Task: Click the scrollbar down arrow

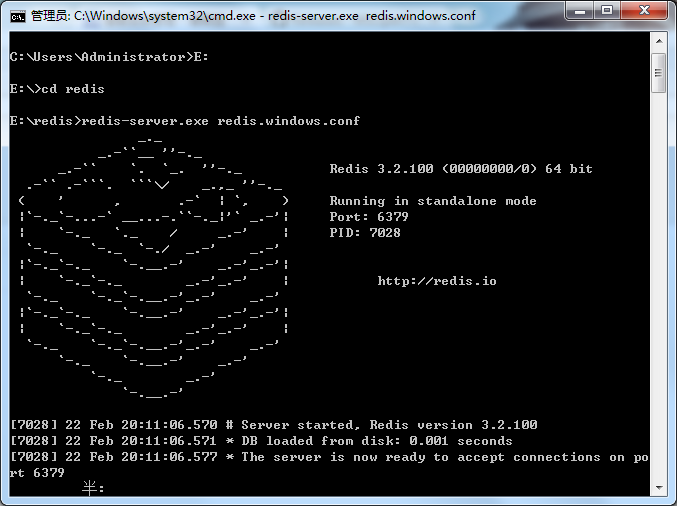Action: click(659, 488)
